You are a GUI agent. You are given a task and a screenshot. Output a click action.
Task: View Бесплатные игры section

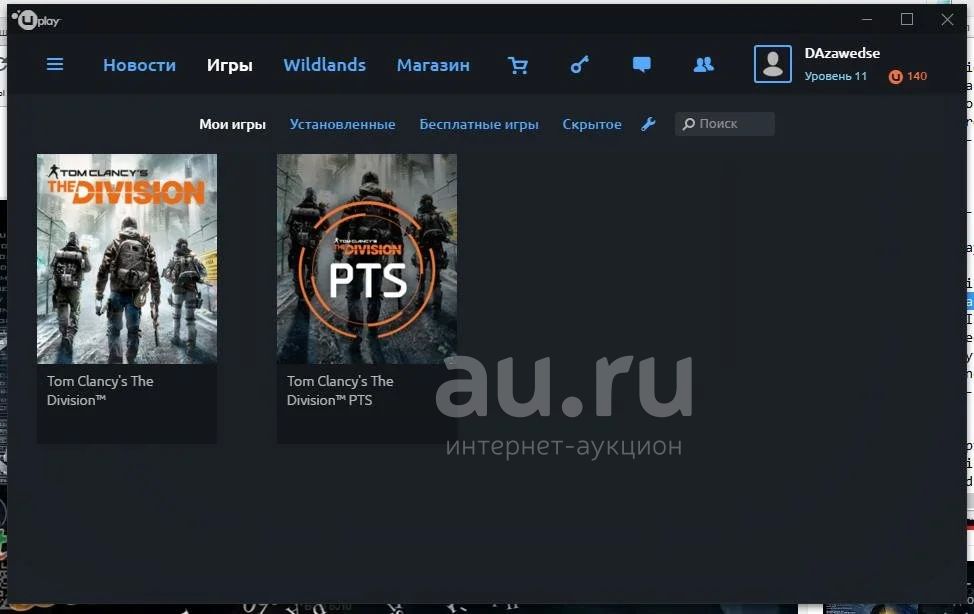[x=479, y=124]
